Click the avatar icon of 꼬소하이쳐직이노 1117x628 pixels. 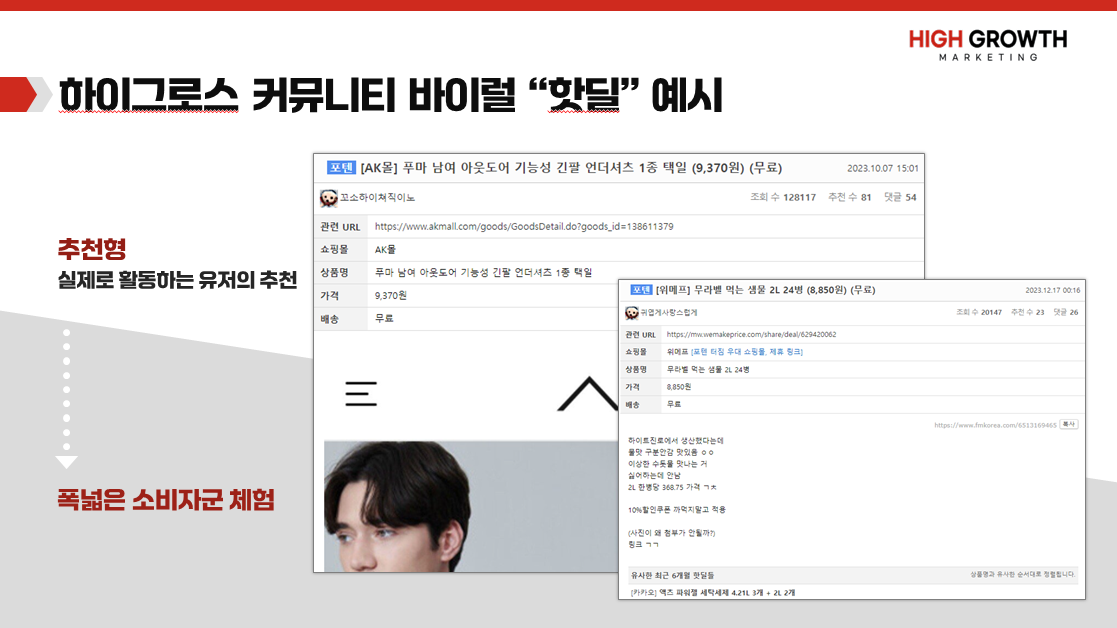[x=328, y=198]
